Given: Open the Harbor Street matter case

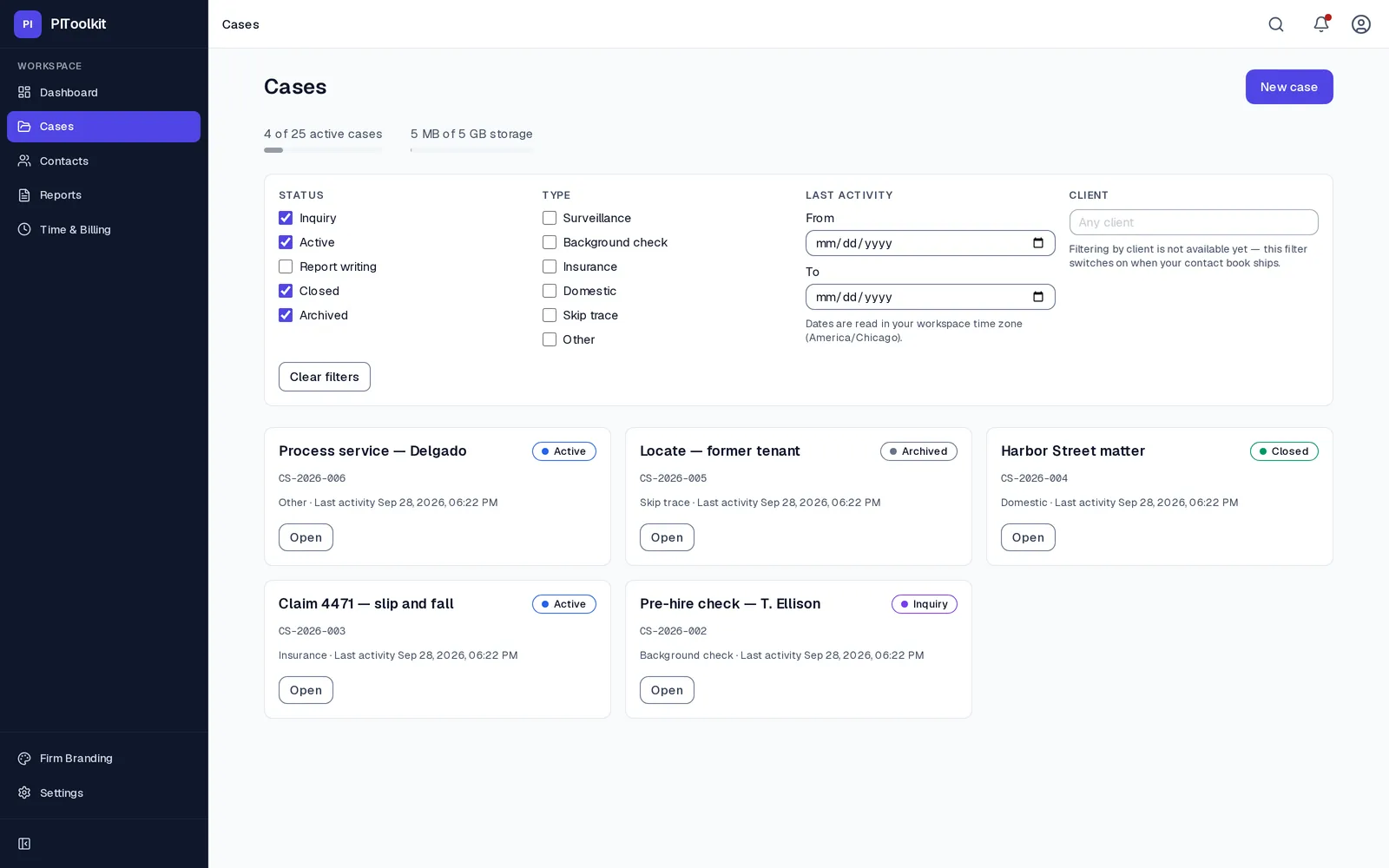Looking at the screenshot, I should click(x=1028, y=537).
